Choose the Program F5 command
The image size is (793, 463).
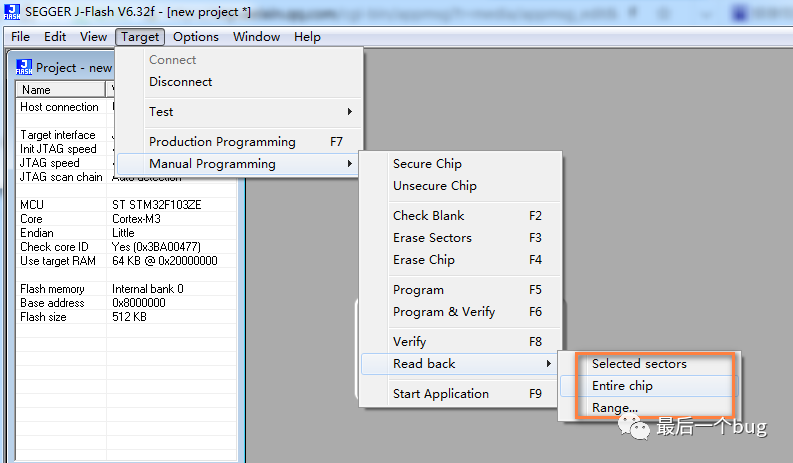[460, 290]
